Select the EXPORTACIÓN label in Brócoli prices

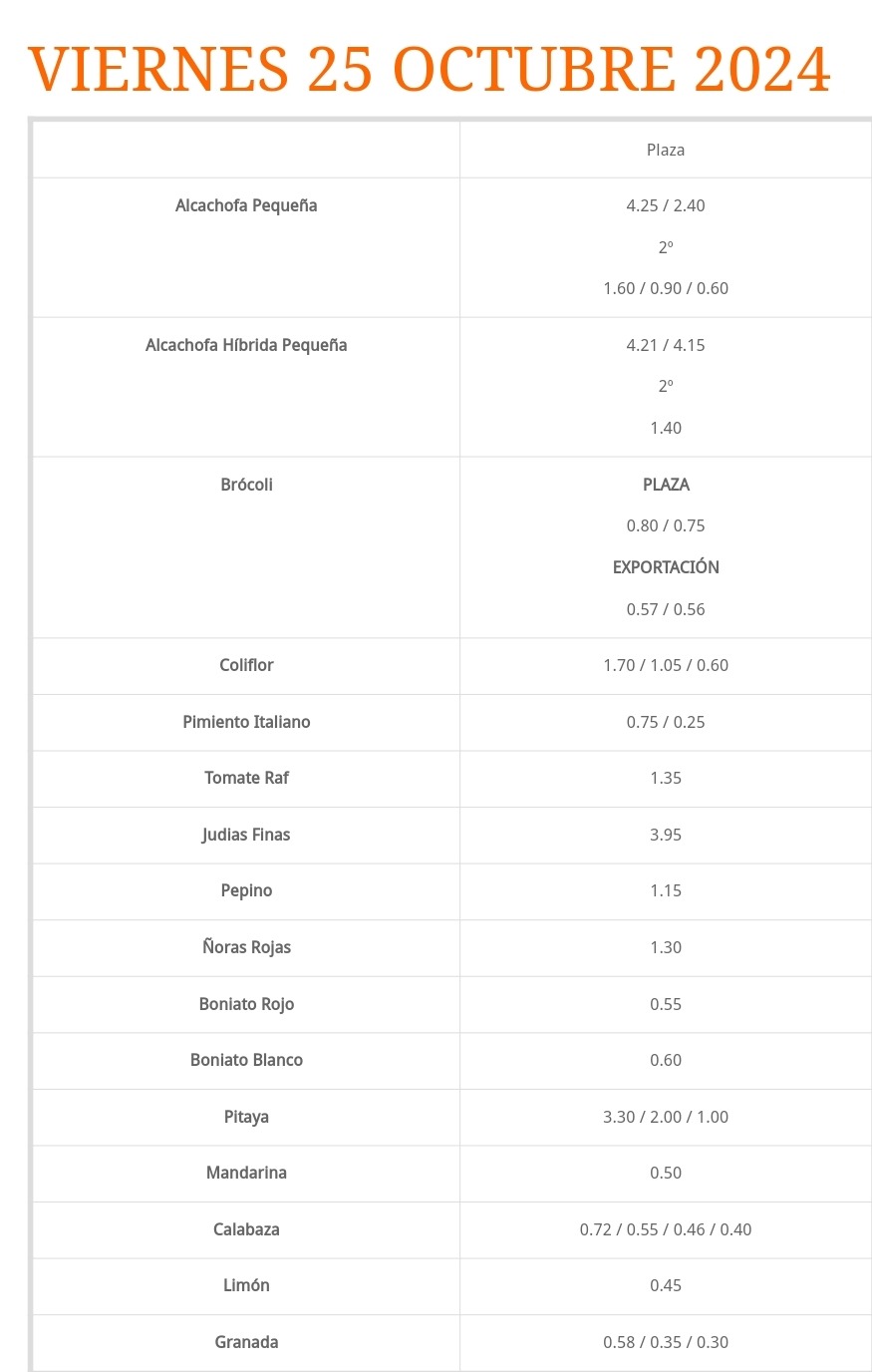tap(666, 567)
